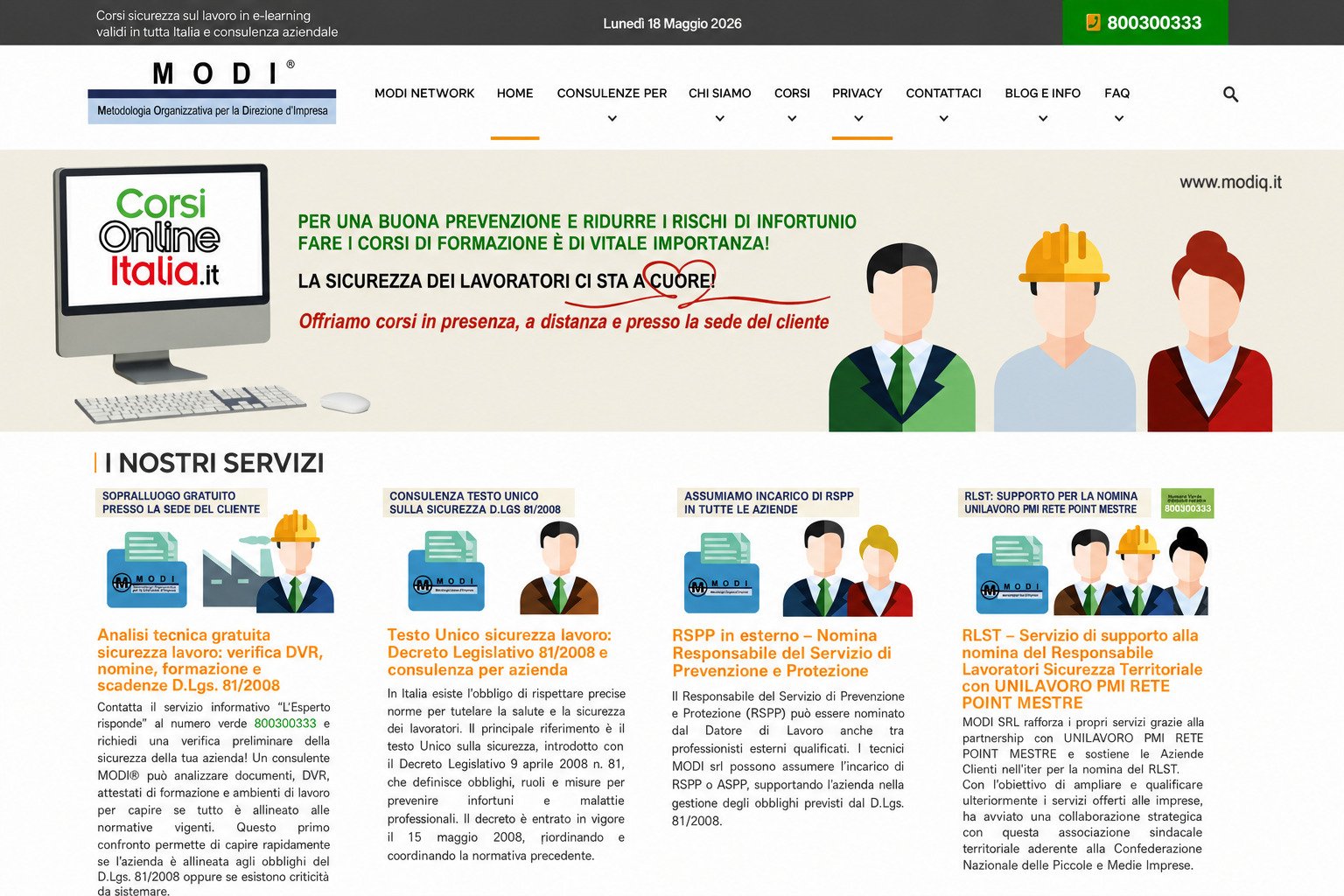Open the CORSI menu item
This screenshot has height=896, width=1344.
coord(792,93)
